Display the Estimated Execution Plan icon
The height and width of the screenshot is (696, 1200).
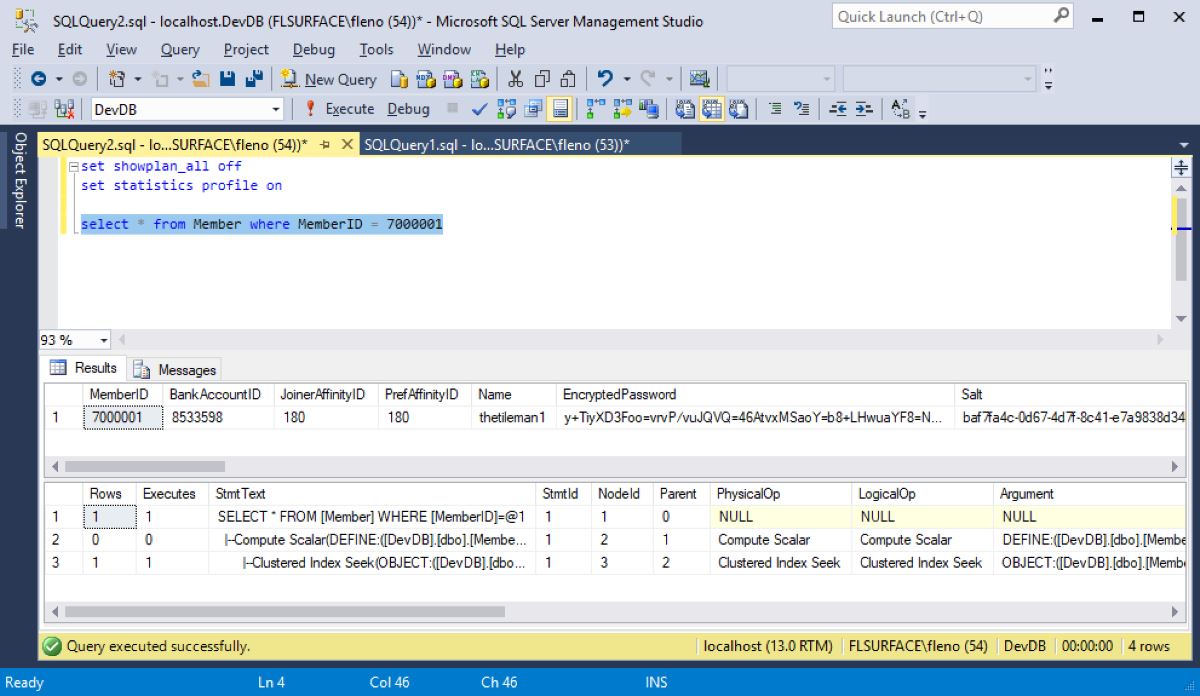pyautogui.click(x=506, y=109)
